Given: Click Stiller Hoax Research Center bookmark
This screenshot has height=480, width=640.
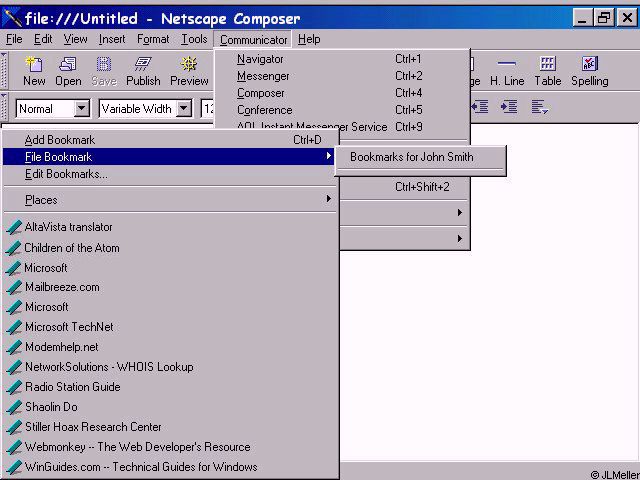Looking at the screenshot, I should pyautogui.click(x=93, y=427).
